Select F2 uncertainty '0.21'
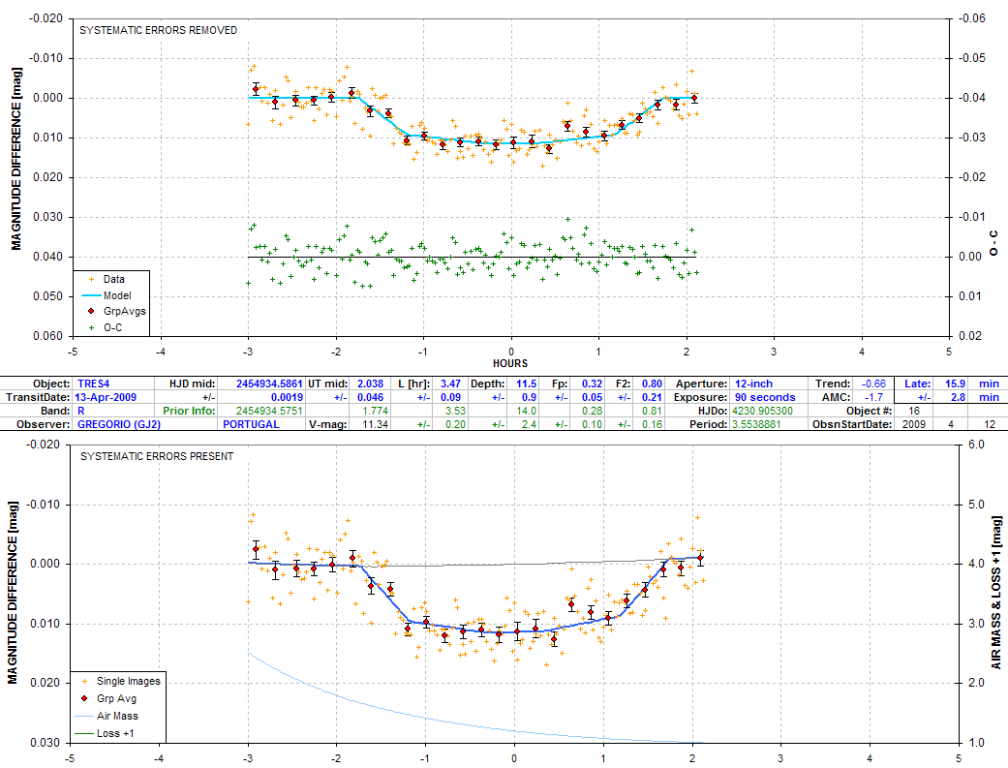1008x768 pixels. point(652,397)
